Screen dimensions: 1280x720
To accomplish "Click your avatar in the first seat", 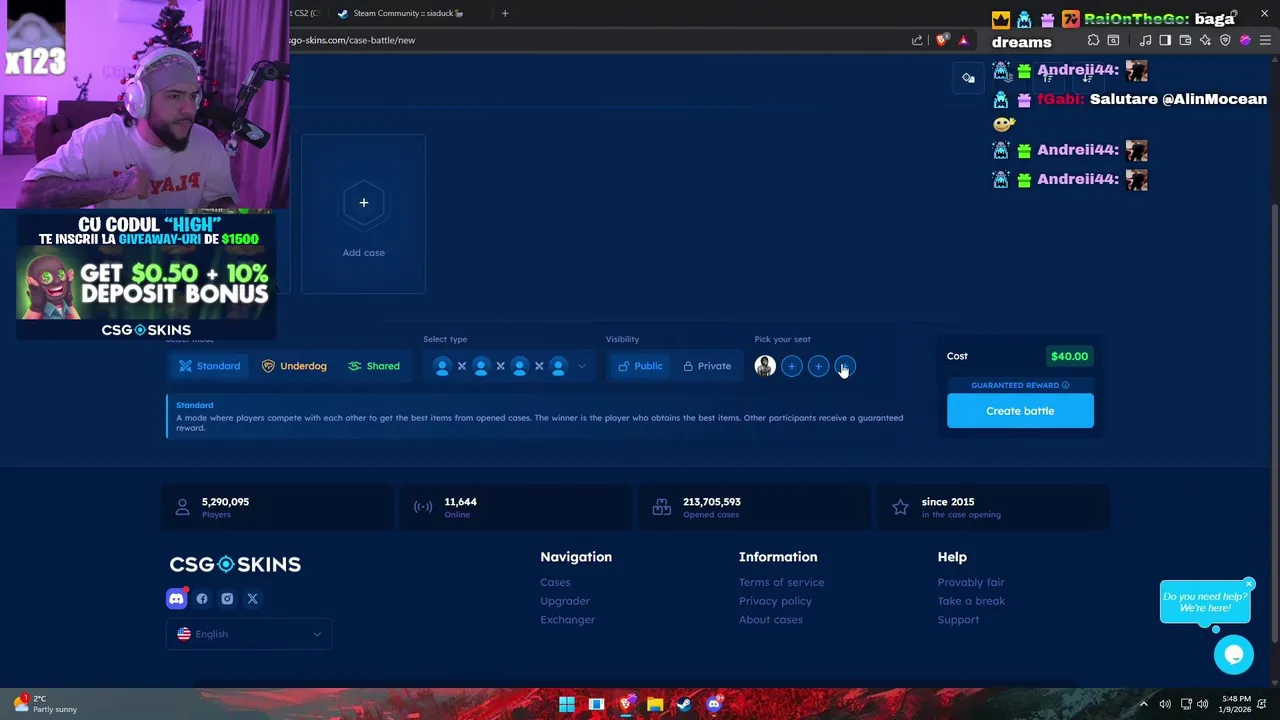I will (765, 366).
